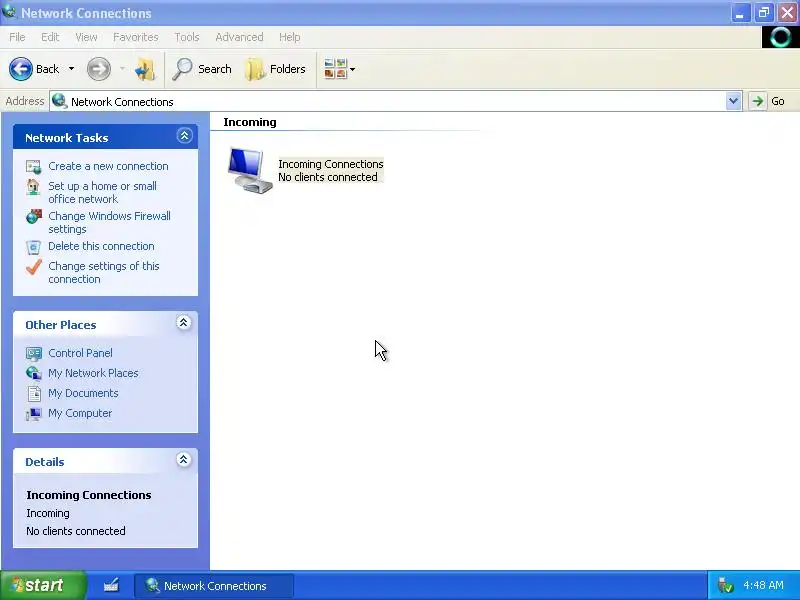Open the View menu
The image size is (800, 600).
[x=86, y=37]
